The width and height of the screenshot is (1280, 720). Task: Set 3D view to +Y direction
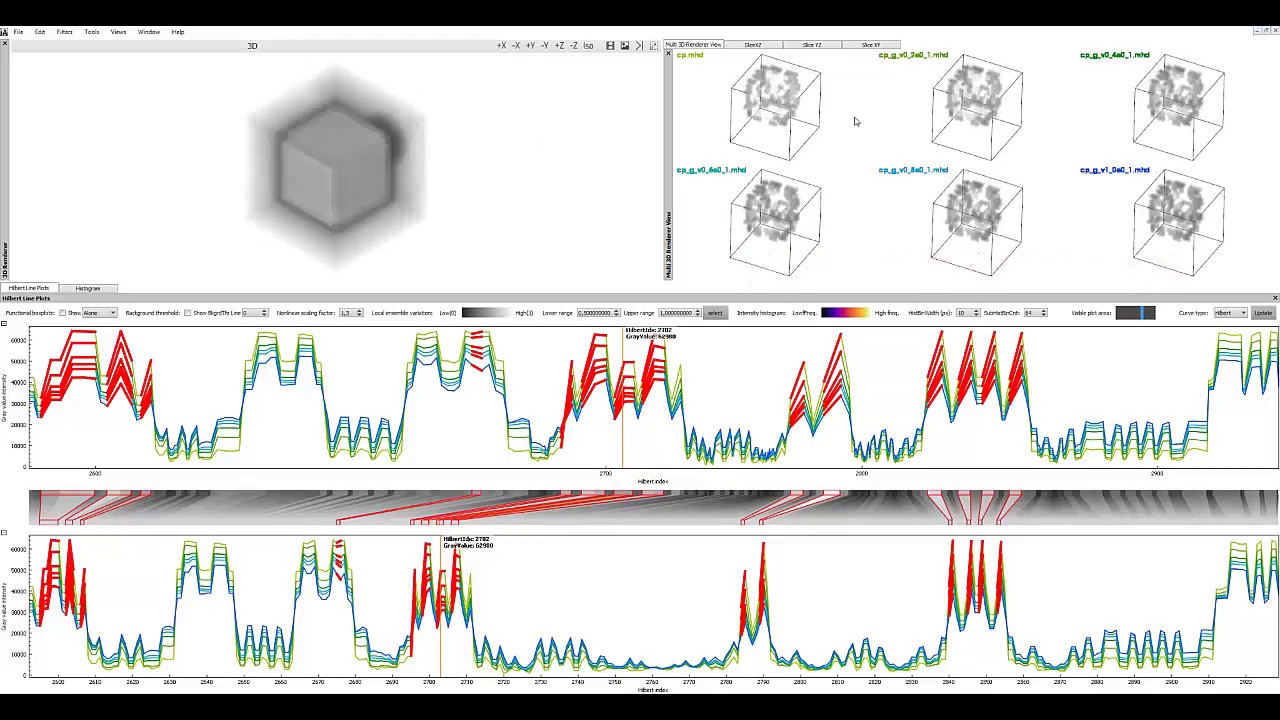530,45
